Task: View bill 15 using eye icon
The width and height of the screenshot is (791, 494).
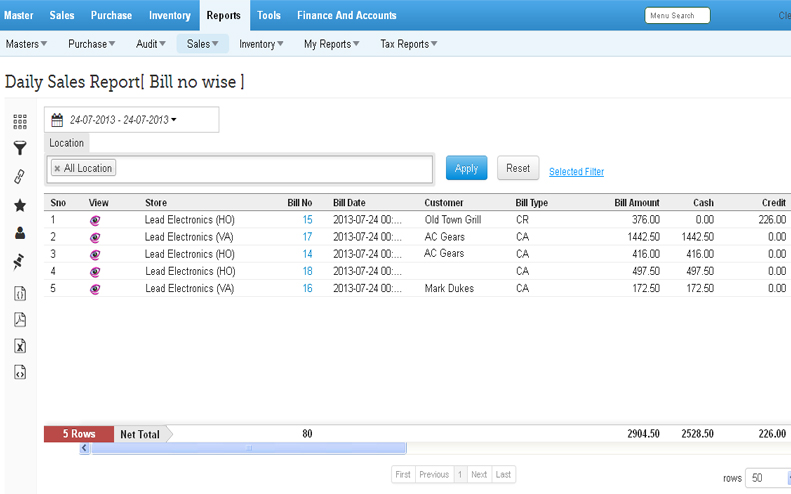Action: [x=95, y=219]
